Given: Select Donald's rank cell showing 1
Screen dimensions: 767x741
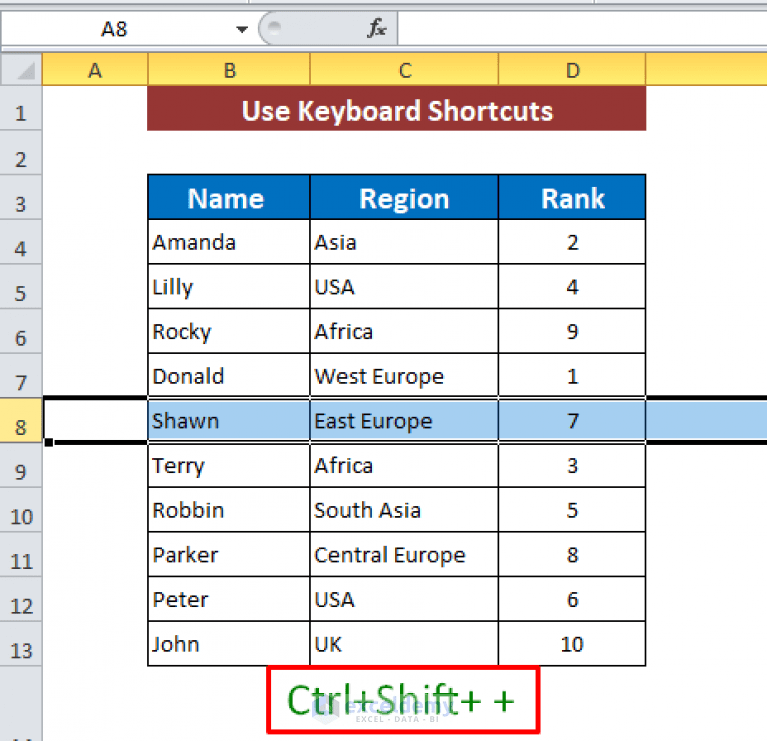Looking at the screenshot, I should pyautogui.click(x=572, y=376).
